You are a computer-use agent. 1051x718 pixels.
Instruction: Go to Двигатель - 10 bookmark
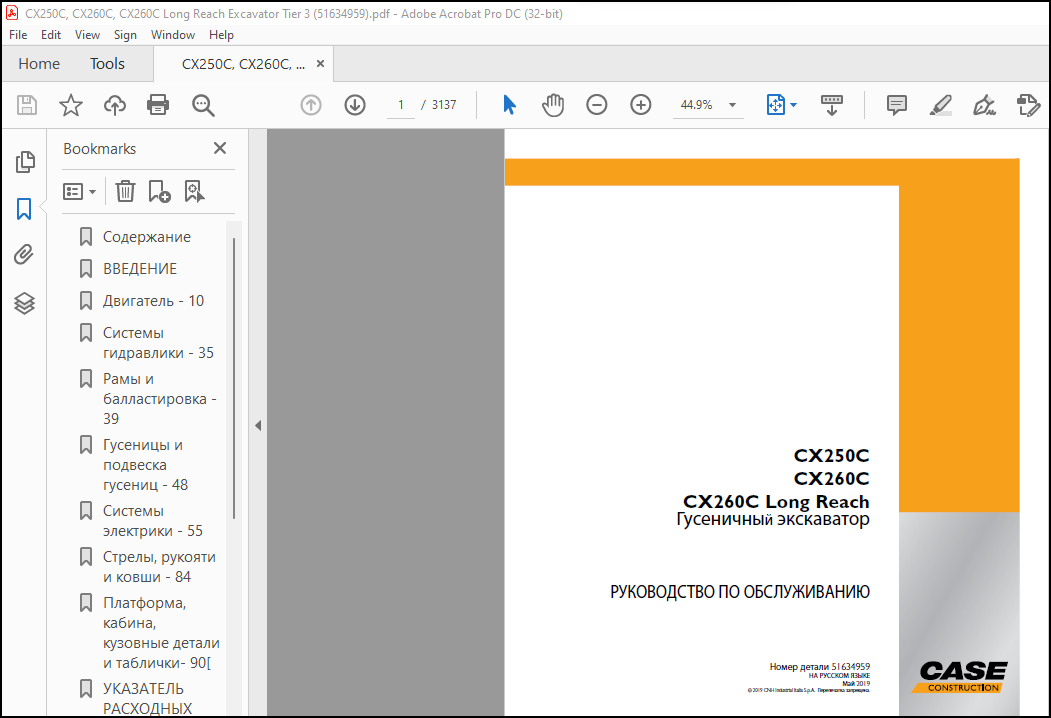point(153,301)
